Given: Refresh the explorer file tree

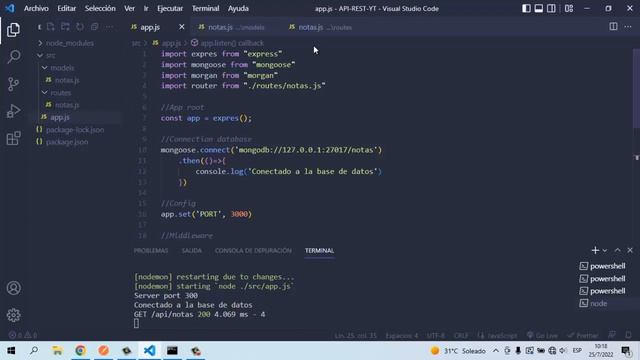Looking at the screenshot, I should tap(80, 27).
